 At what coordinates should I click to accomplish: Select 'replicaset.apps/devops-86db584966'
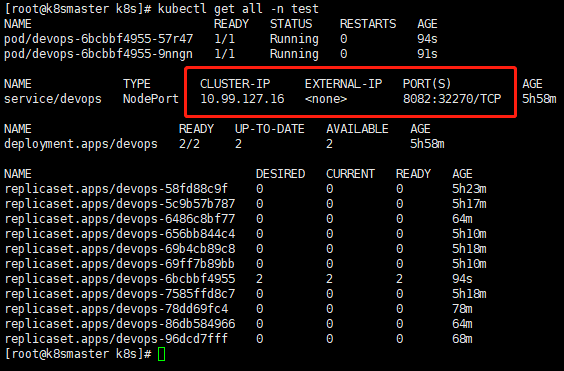[120, 324]
